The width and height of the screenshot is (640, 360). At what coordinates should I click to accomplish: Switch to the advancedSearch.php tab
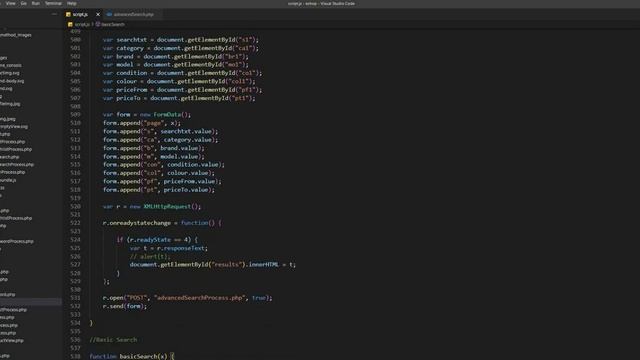(133, 14)
